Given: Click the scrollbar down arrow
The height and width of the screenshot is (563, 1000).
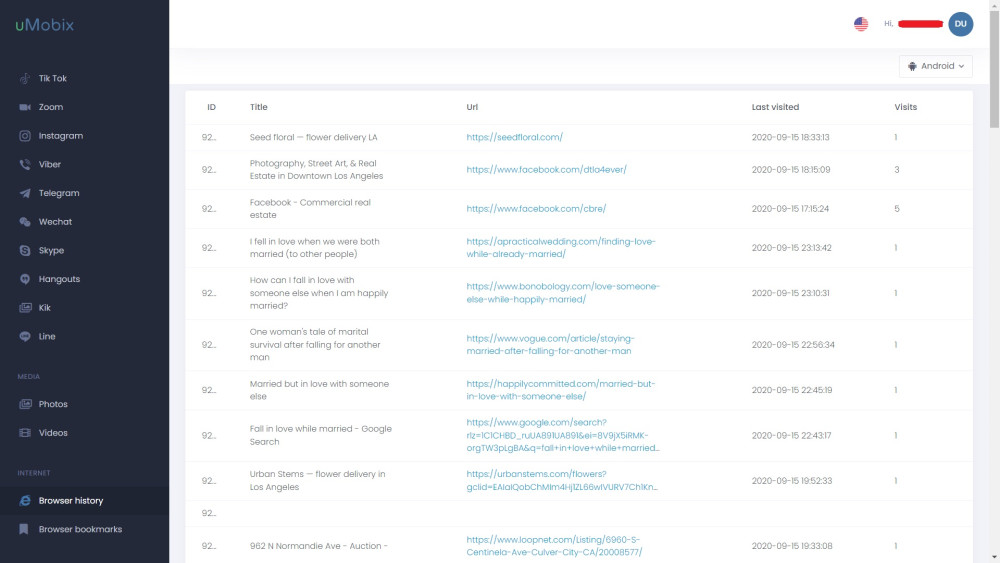Looking at the screenshot, I should (x=994, y=558).
